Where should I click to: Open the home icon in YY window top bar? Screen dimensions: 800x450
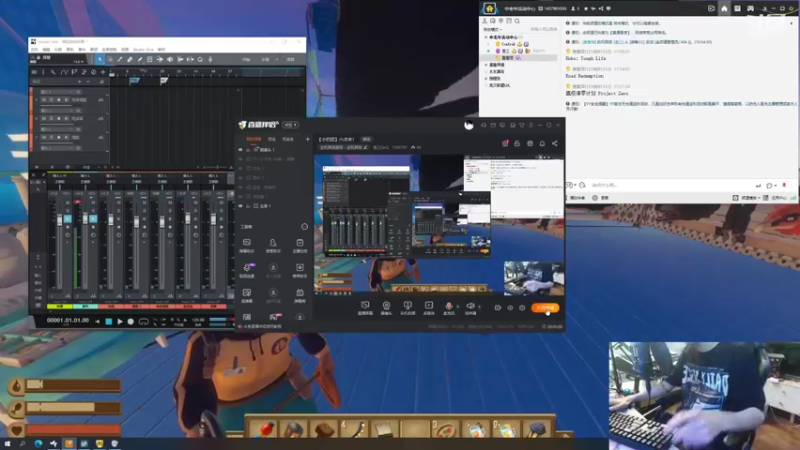pos(724,9)
